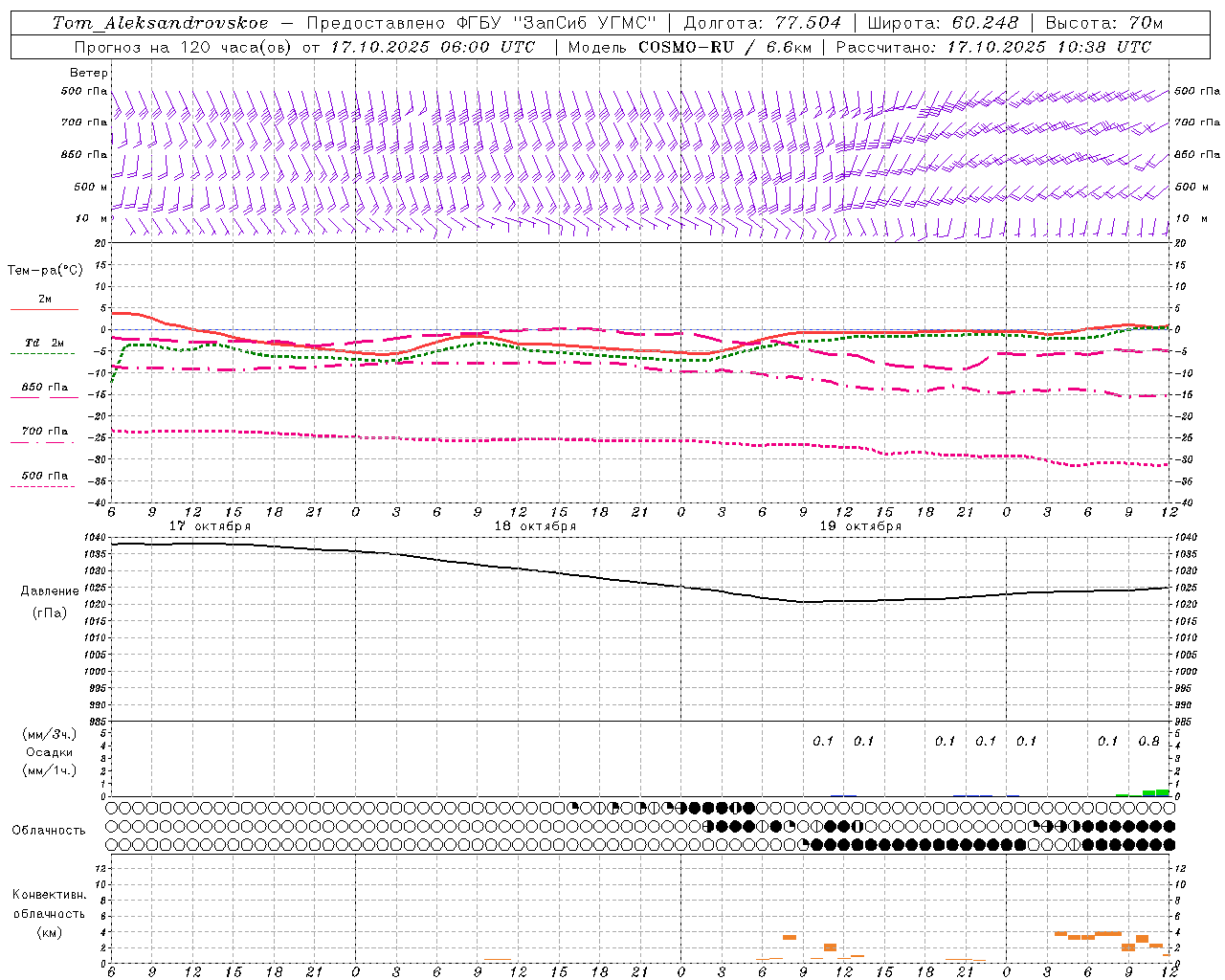Click the tallest green precipitation bar
The width and height of the screenshot is (1225, 980).
[x=1162, y=792]
